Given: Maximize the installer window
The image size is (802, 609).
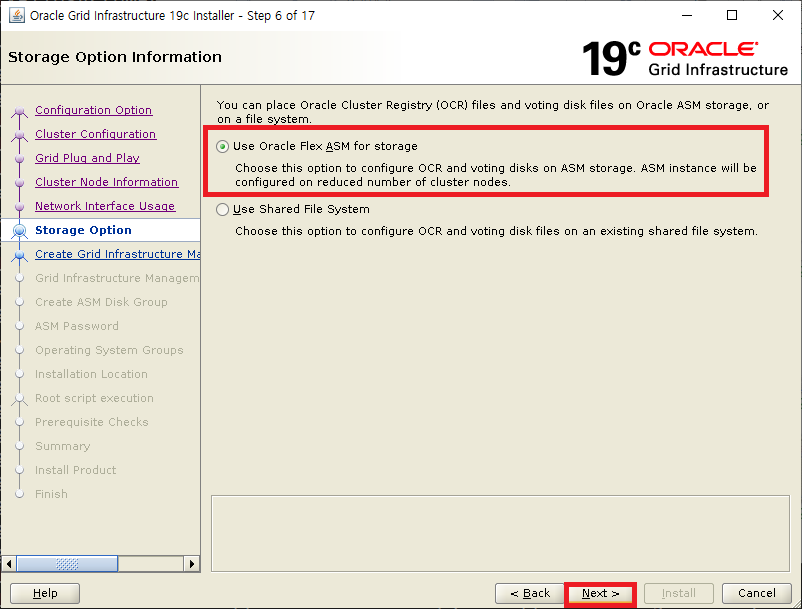Looking at the screenshot, I should click(732, 15).
